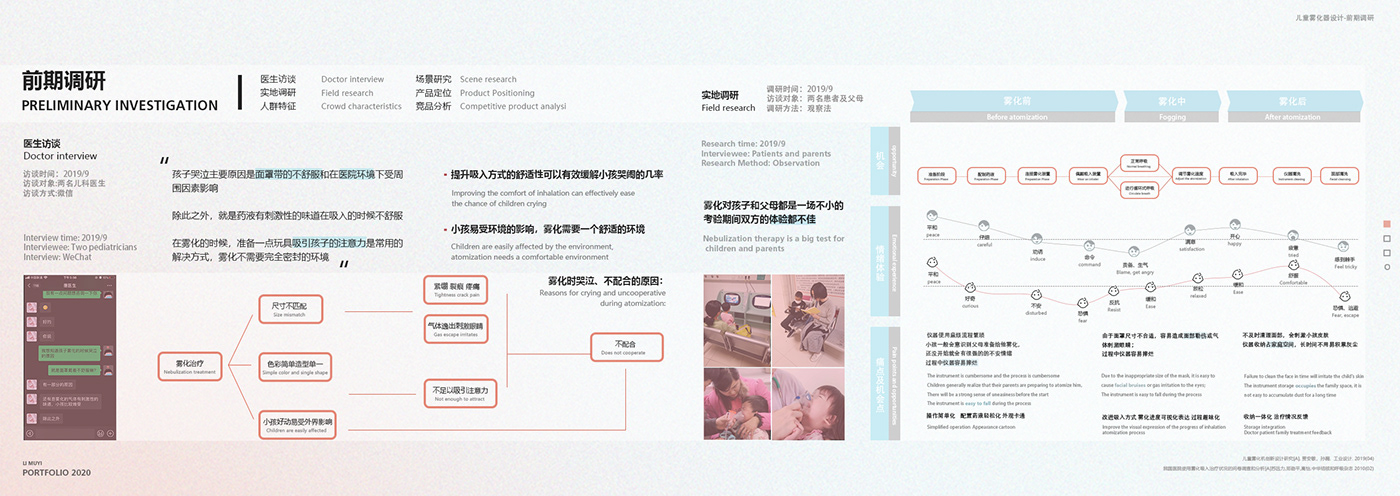Viewport: 1400px width, 496px height.
Task: Click the 'Wear an inhaler' flow box
Action: point(1088,176)
